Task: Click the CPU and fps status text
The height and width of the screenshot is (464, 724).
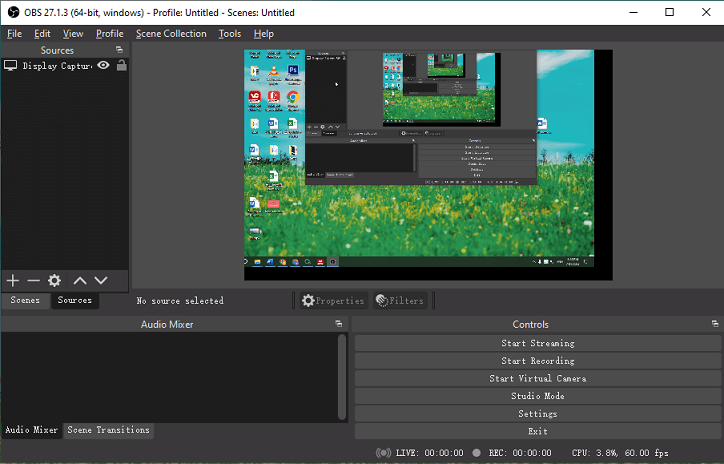Action: 620,453
